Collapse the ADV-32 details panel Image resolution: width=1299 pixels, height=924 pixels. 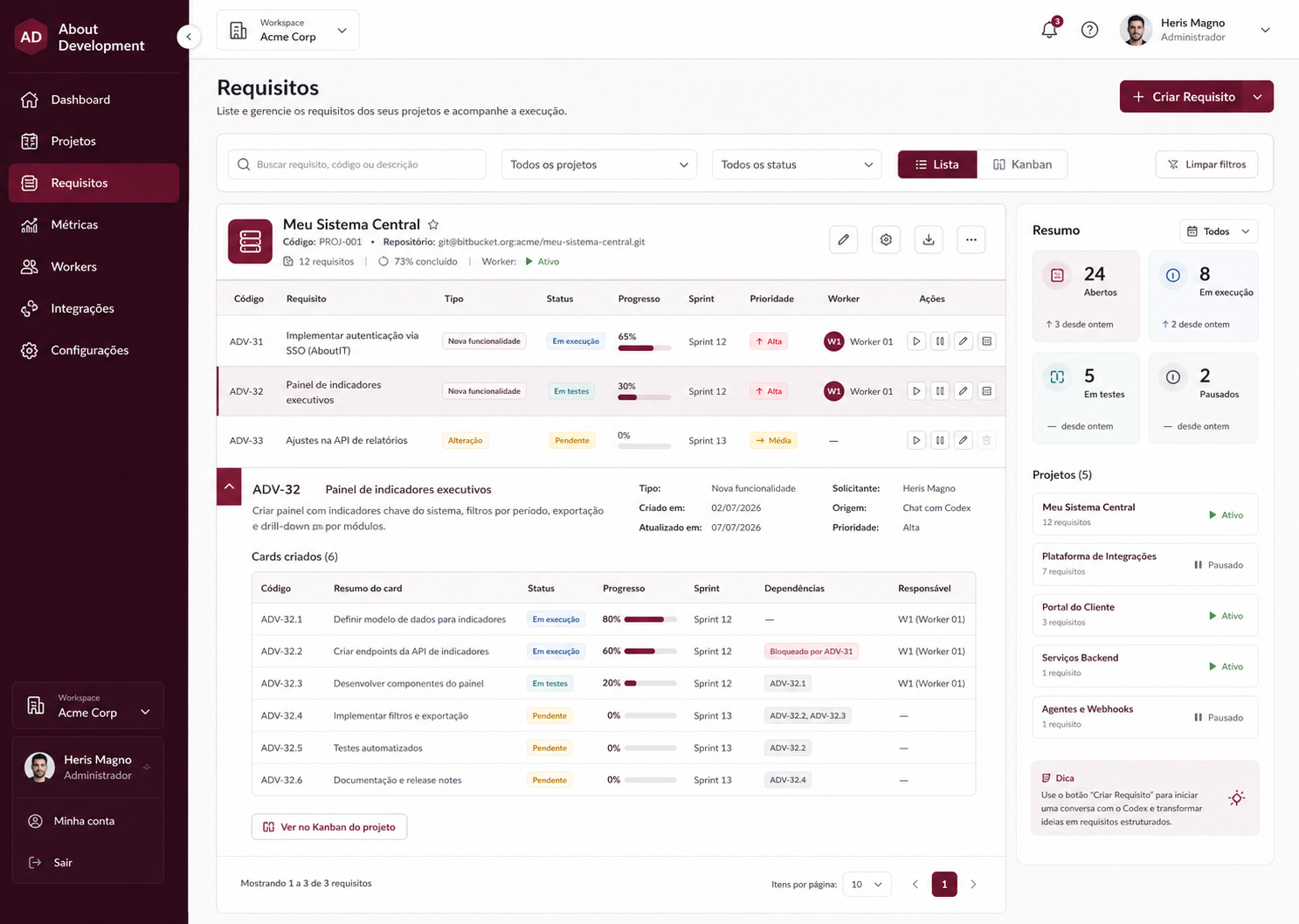click(x=229, y=486)
